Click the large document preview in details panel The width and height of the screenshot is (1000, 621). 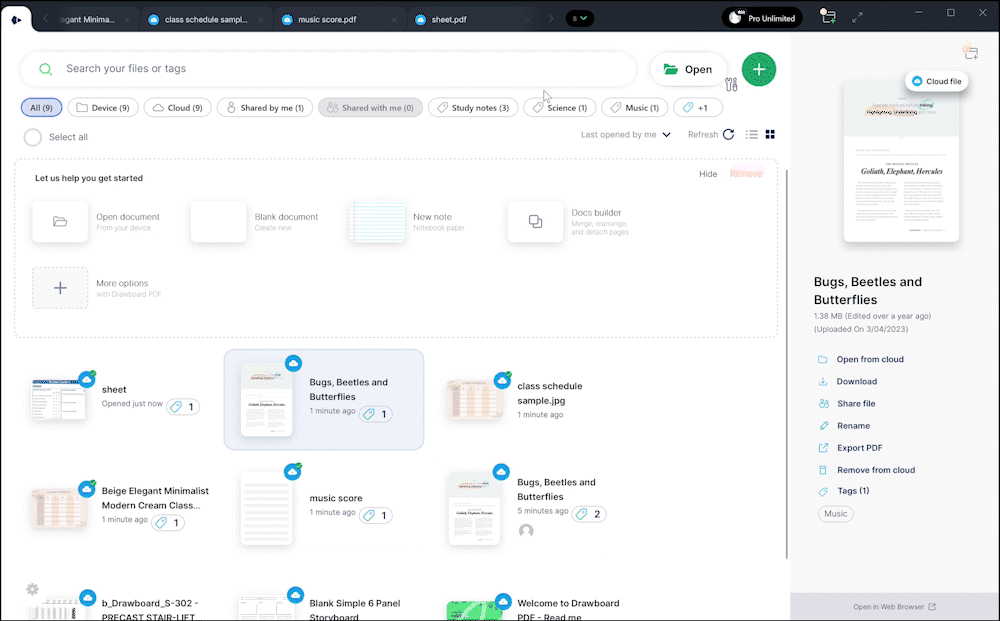coord(901,161)
